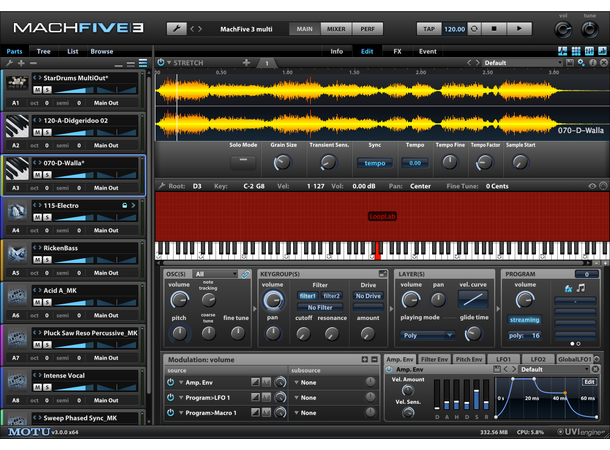Open the Tree tab
This screenshot has height=450, width=610.
[x=43, y=51]
